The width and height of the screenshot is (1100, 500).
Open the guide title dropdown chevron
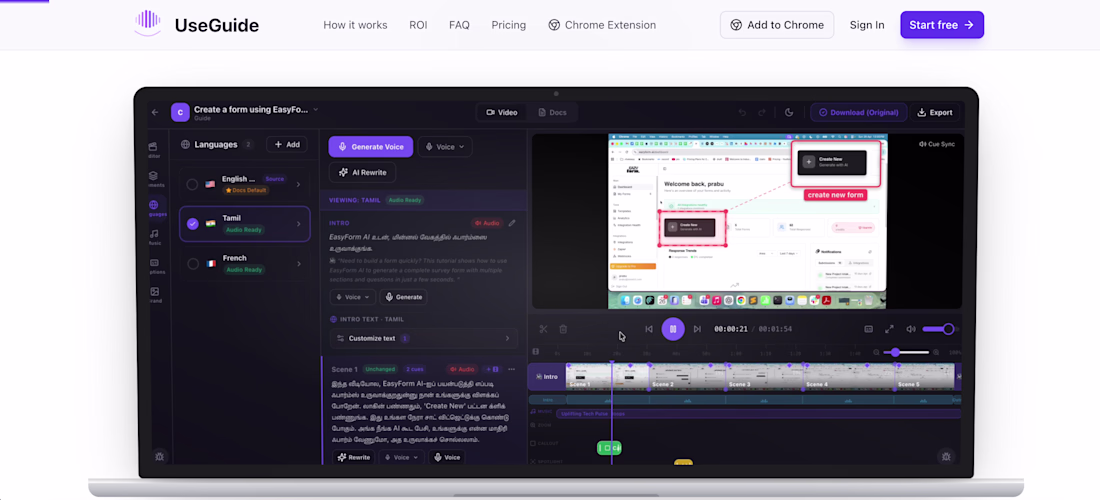coord(316,109)
